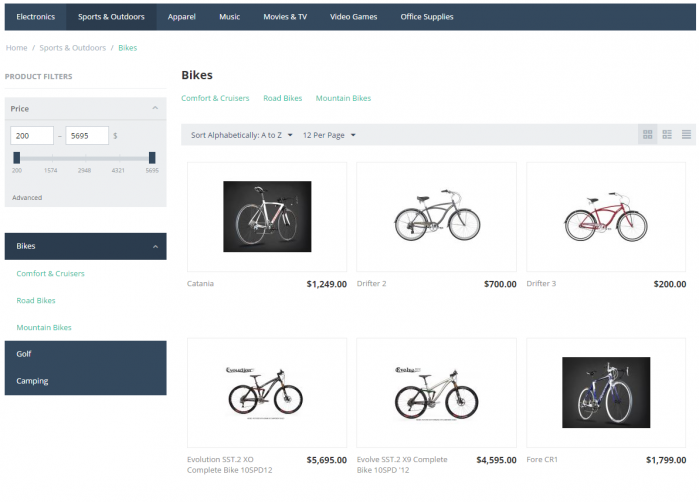Collapse the Bikes category section
Image resolution: width=700 pixels, height=502 pixels.
coord(155,247)
